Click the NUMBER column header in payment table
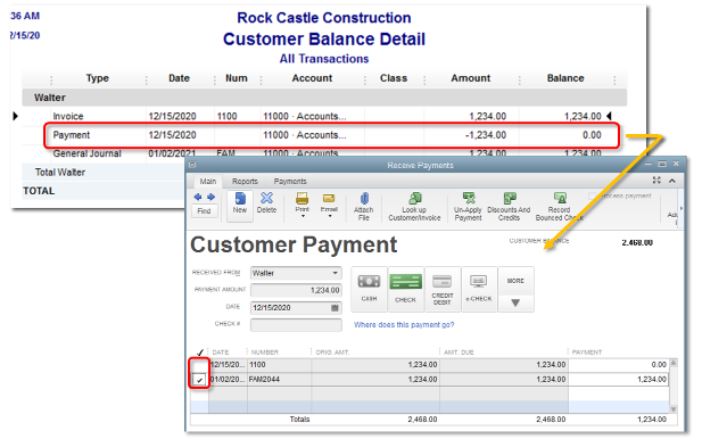The image size is (701, 448). [265, 352]
